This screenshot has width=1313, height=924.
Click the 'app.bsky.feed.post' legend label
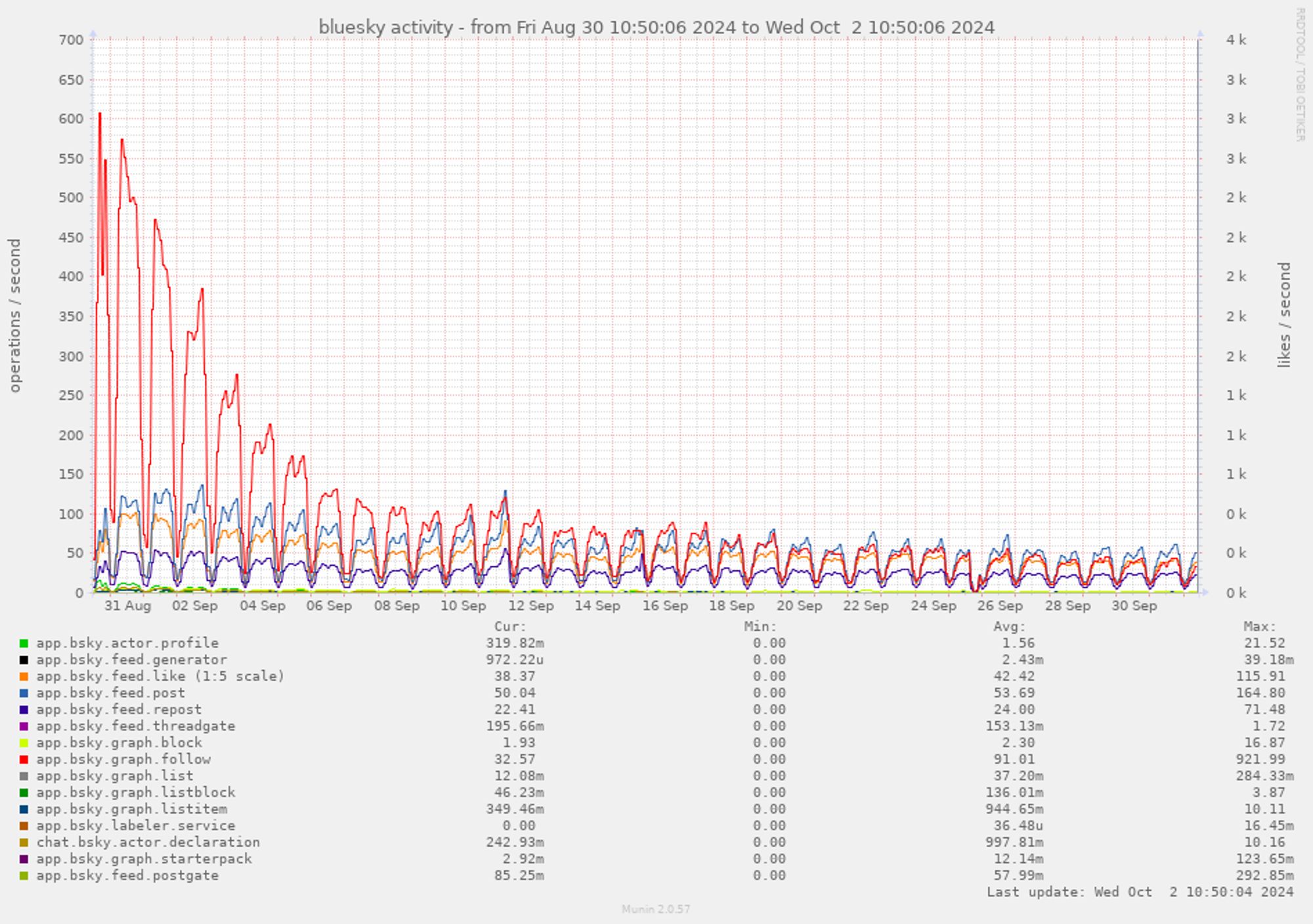(x=110, y=693)
